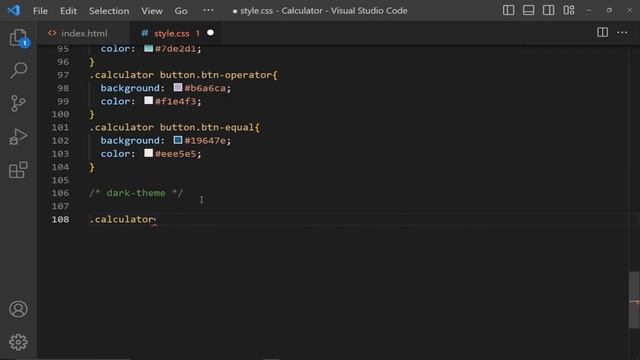Screen dimensions: 640x360
Task: Open color picker for #7de2d1
Action: click(148, 49)
